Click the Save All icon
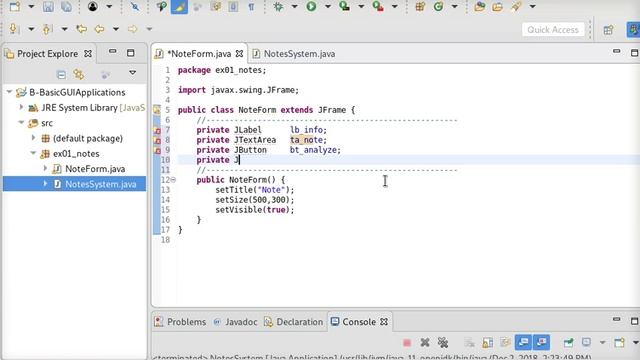 [66, 7]
